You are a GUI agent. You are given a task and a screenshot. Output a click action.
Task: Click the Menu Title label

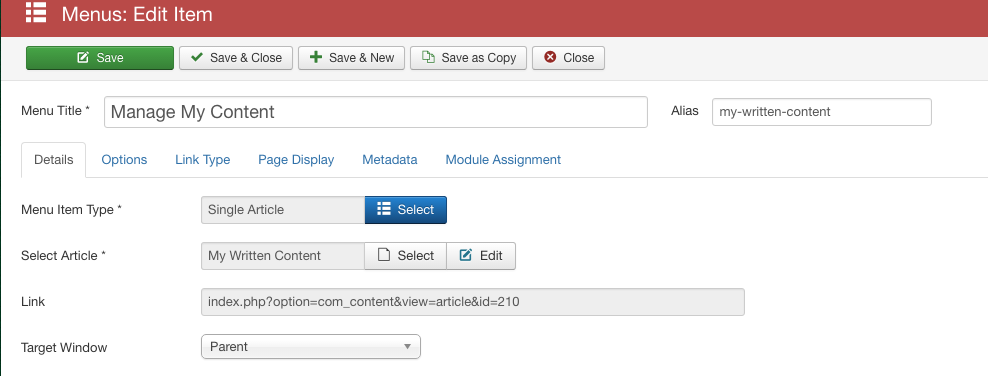(55, 111)
